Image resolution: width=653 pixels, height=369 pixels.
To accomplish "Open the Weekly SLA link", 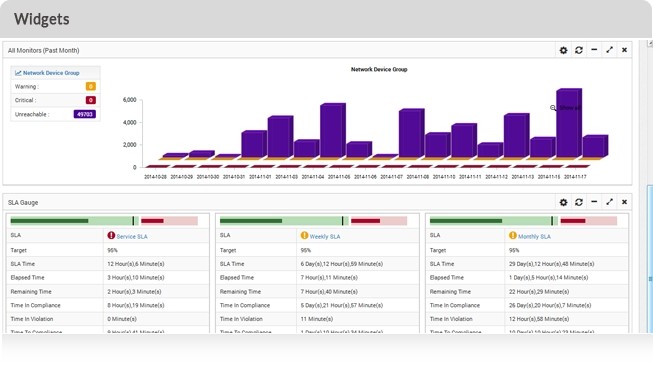I will pyautogui.click(x=325, y=237).
